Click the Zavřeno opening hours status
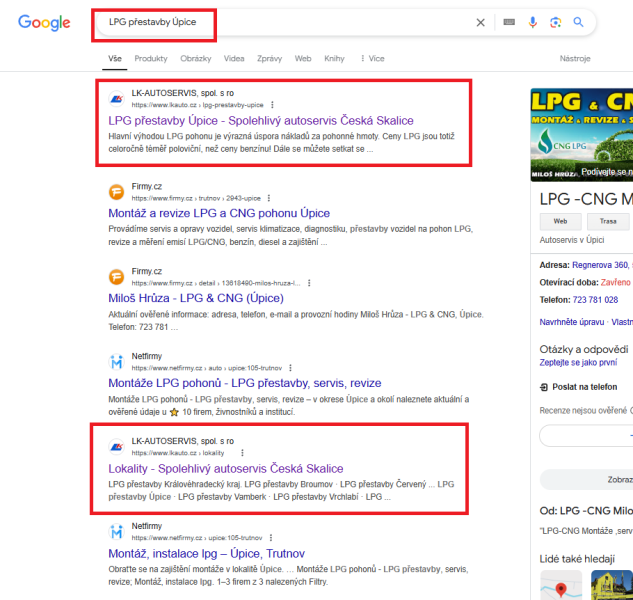Image resolution: width=633 pixels, height=600 pixels. pyautogui.click(x=615, y=283)
